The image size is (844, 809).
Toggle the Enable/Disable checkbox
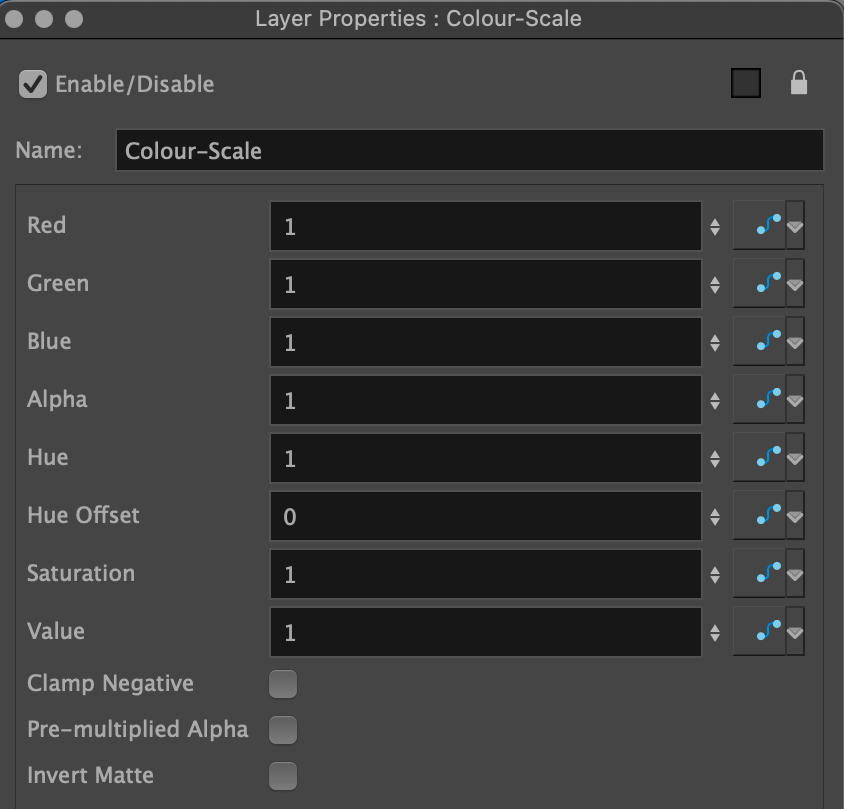coord(33,85)
